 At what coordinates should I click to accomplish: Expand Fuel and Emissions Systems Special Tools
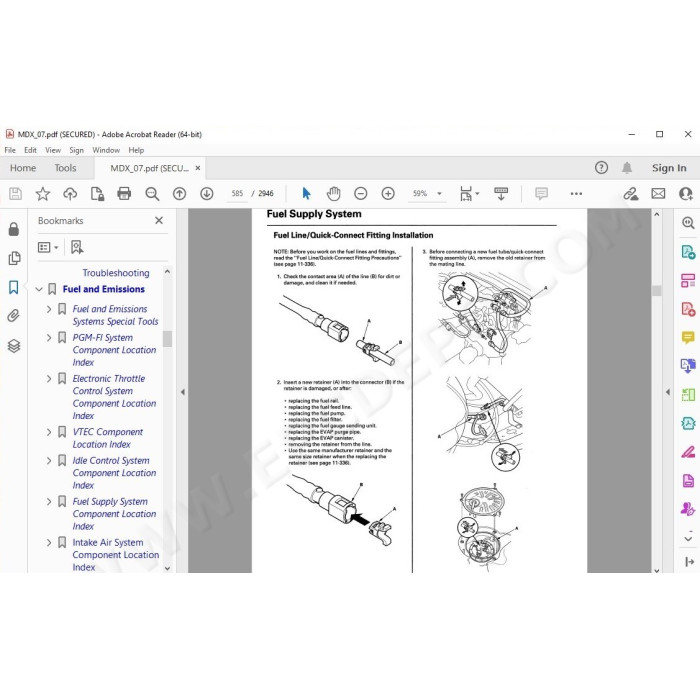pyautogui.click(x=49, y=309)
